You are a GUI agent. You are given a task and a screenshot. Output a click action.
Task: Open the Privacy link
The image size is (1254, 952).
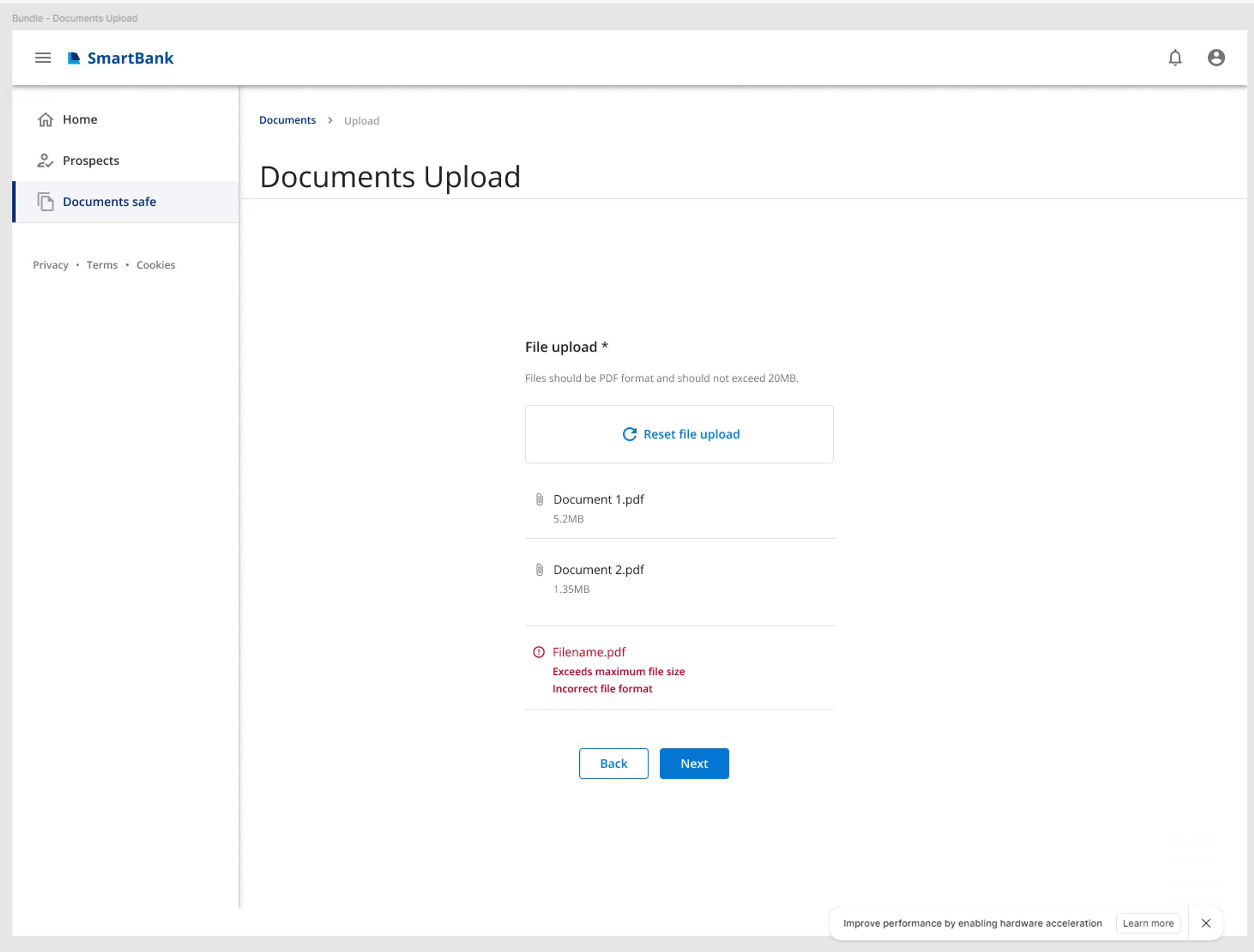point(51,265)
